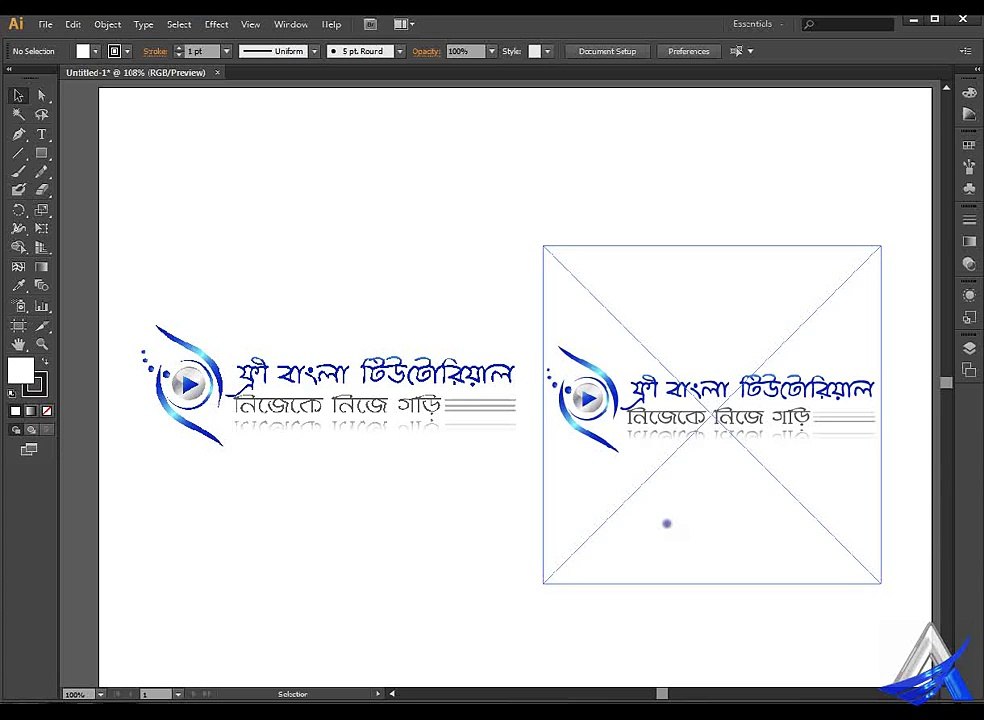Select the Gradient tool
The width and height of the screenshot is (984, 720).
(x=42, y=267)
